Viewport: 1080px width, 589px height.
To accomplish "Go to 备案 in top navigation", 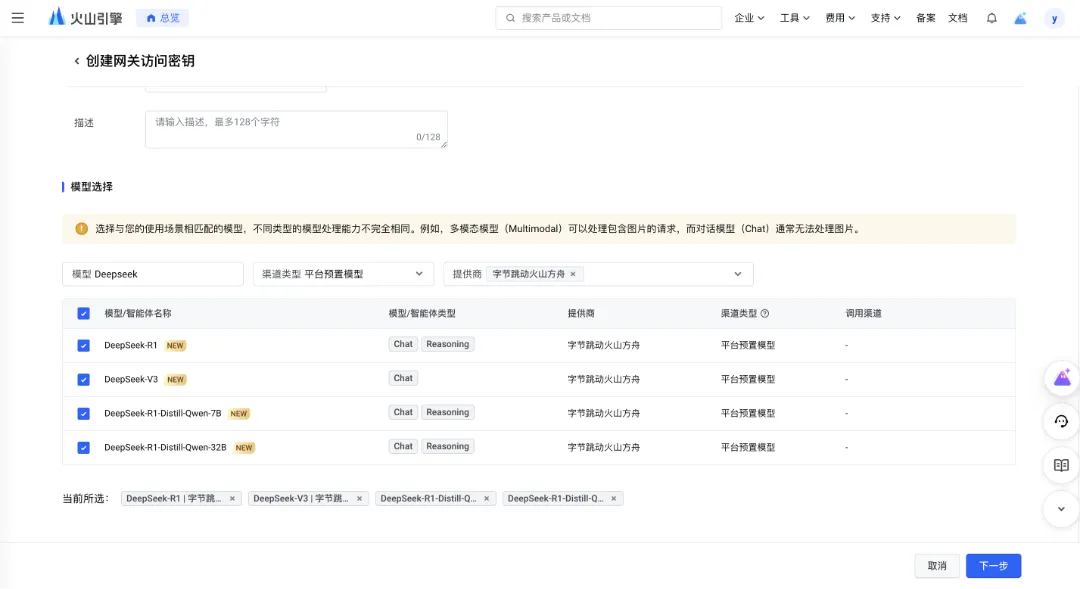I will [x=926, y=18].
